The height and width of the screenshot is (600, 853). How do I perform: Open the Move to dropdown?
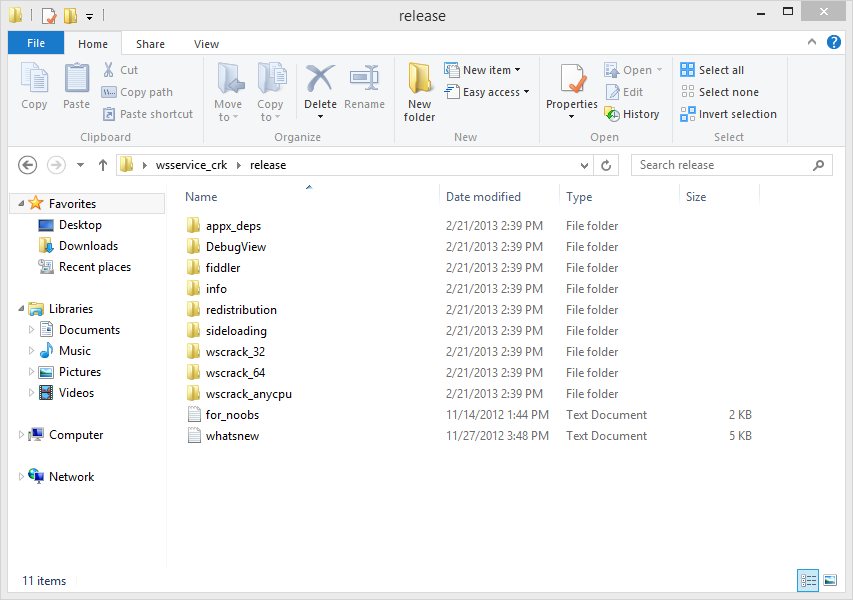228,90
